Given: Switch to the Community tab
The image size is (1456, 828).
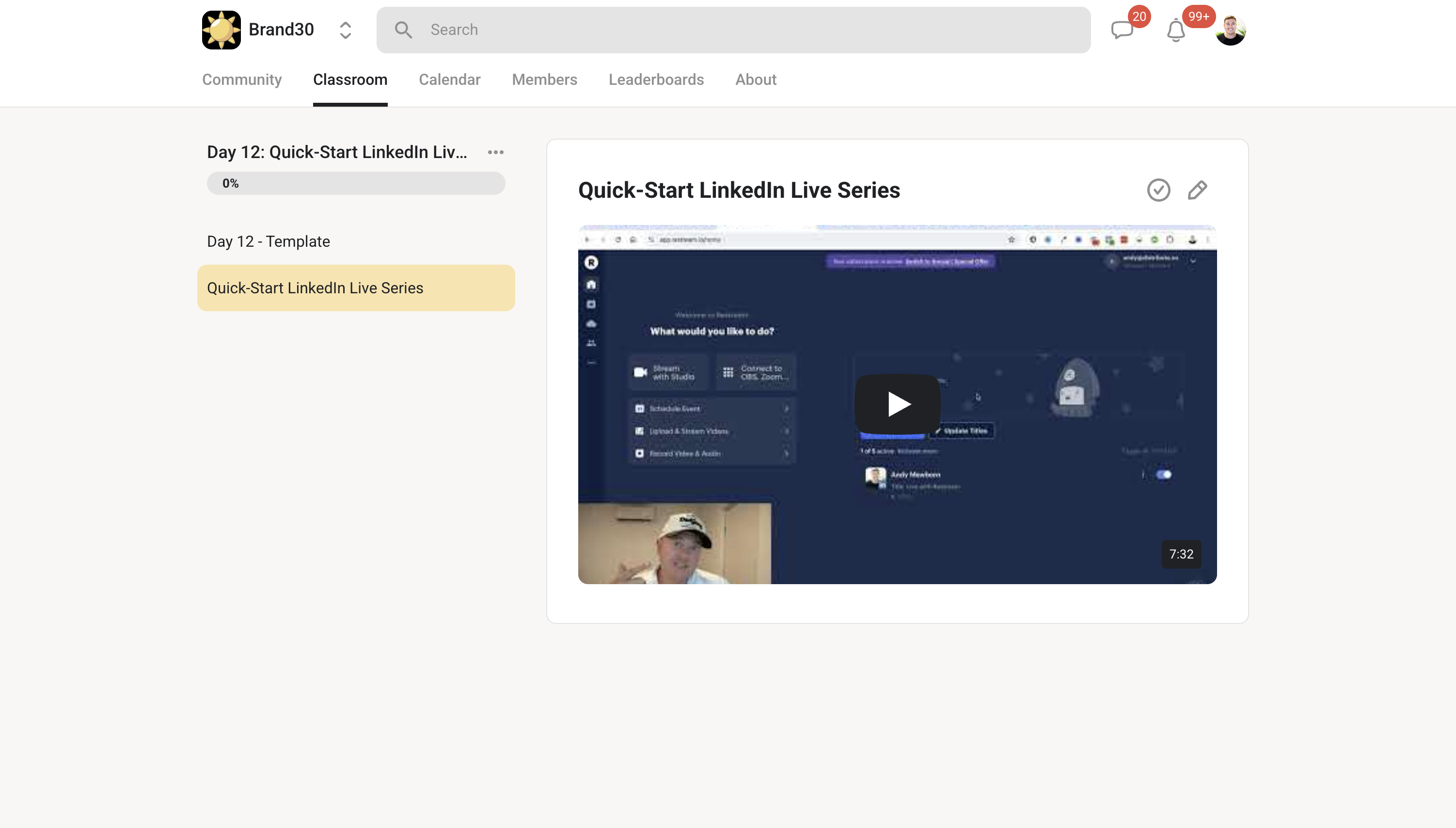Looking at the screenshot, I should (242, 80).
